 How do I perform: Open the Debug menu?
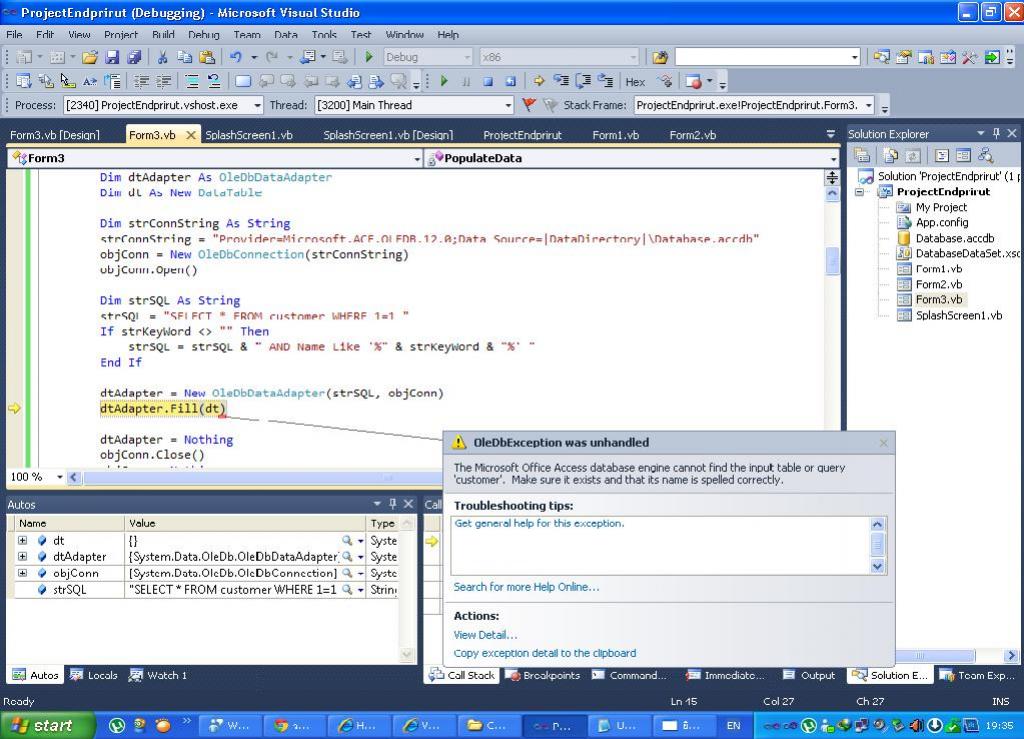pos(203,35)
